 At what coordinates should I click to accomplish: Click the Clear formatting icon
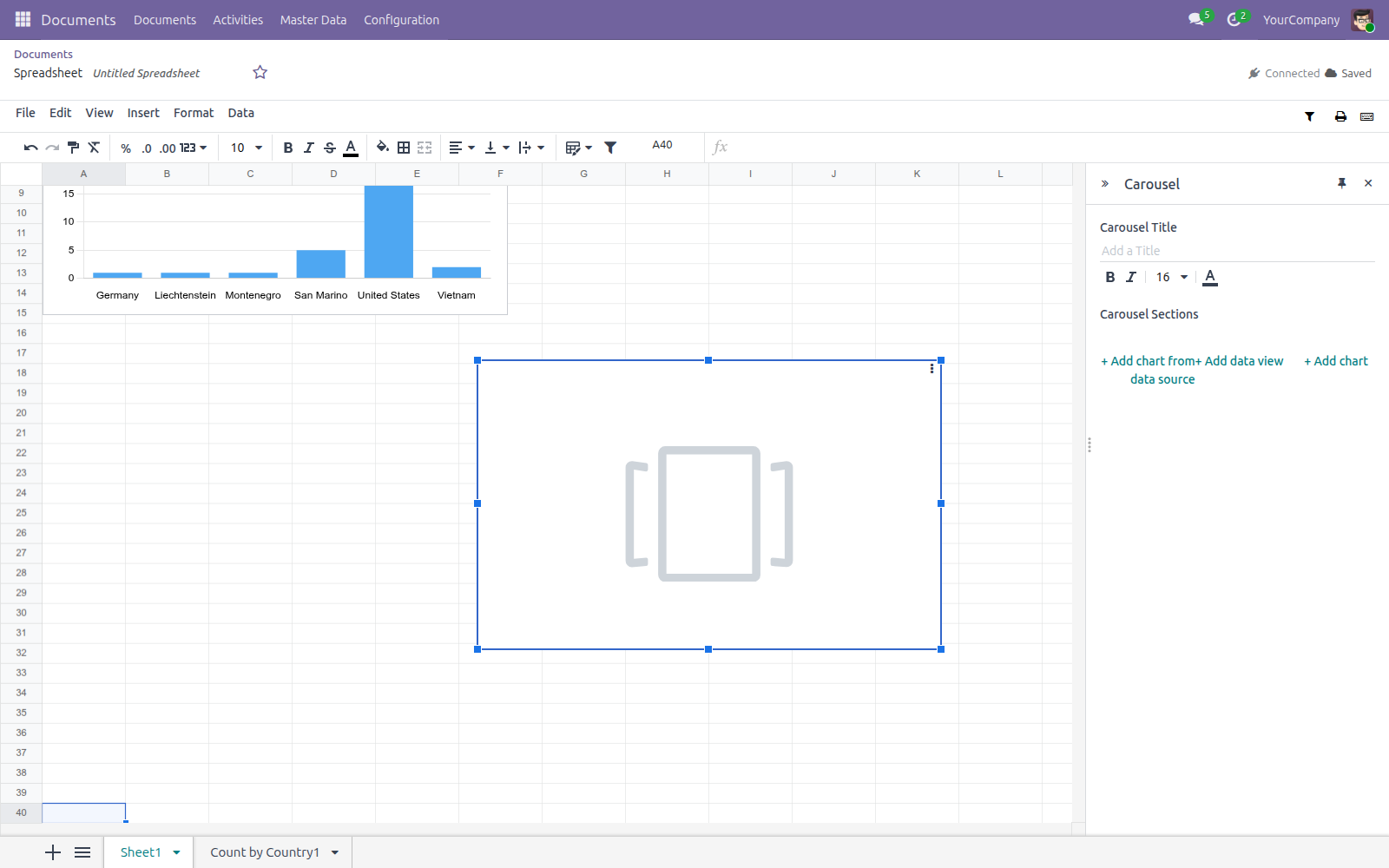coord(94,148)
